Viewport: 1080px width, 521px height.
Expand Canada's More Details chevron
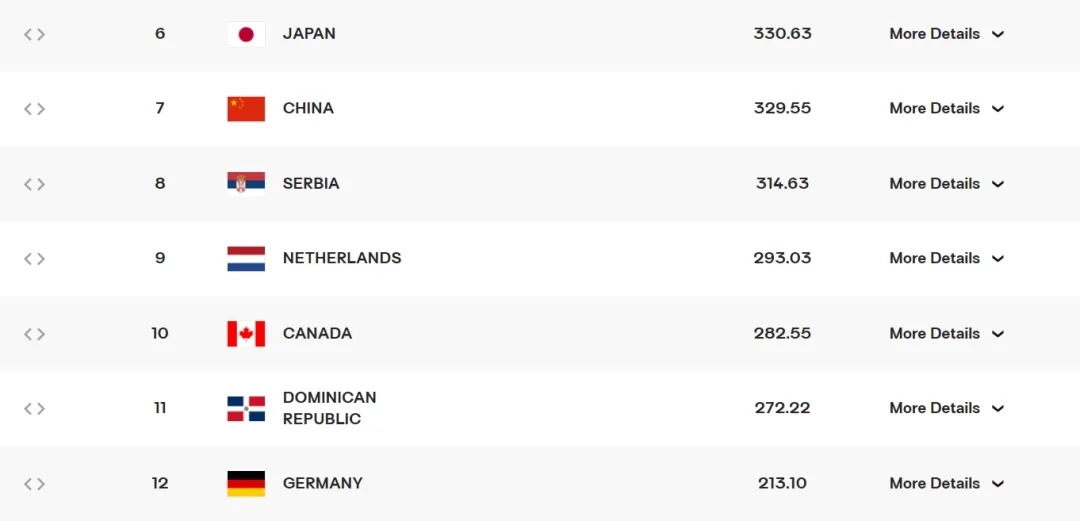pos(997,334)
